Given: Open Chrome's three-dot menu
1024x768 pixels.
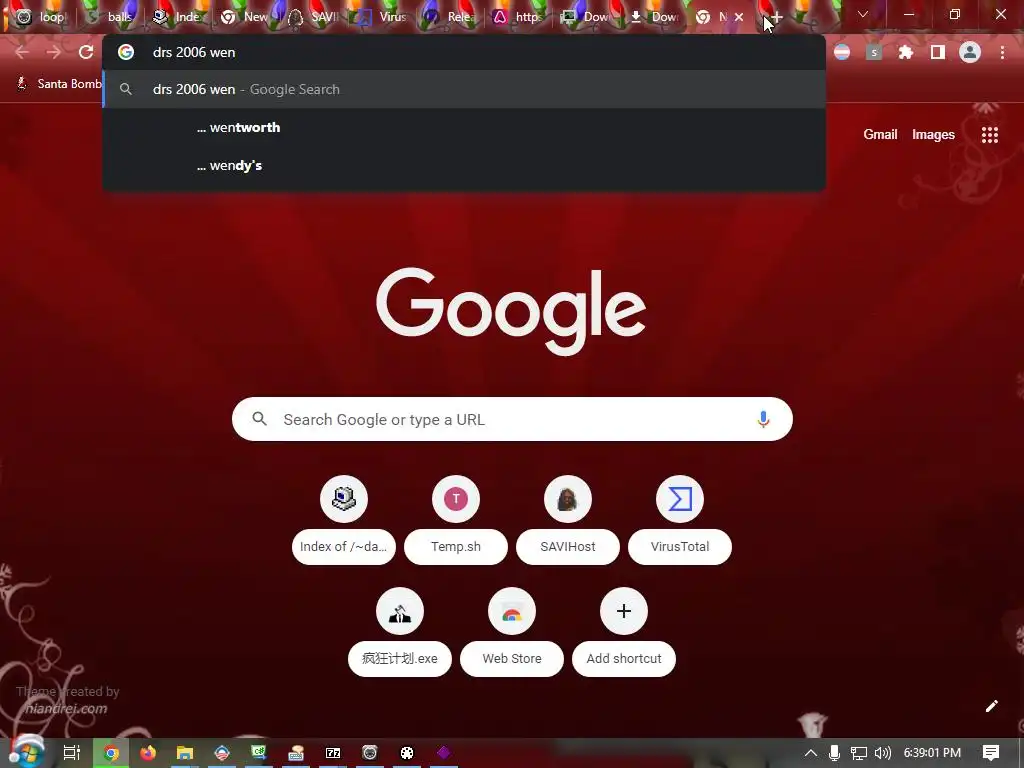Looking at the screenshot, I should [1002, 52].
